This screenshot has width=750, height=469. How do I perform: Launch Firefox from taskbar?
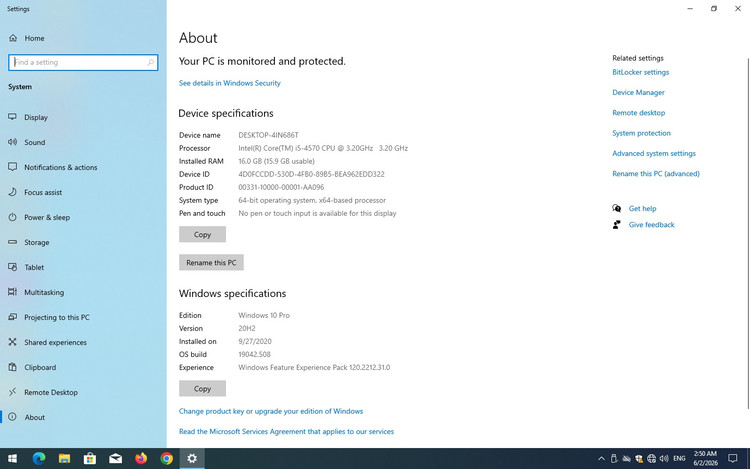[x=141, y=458]
